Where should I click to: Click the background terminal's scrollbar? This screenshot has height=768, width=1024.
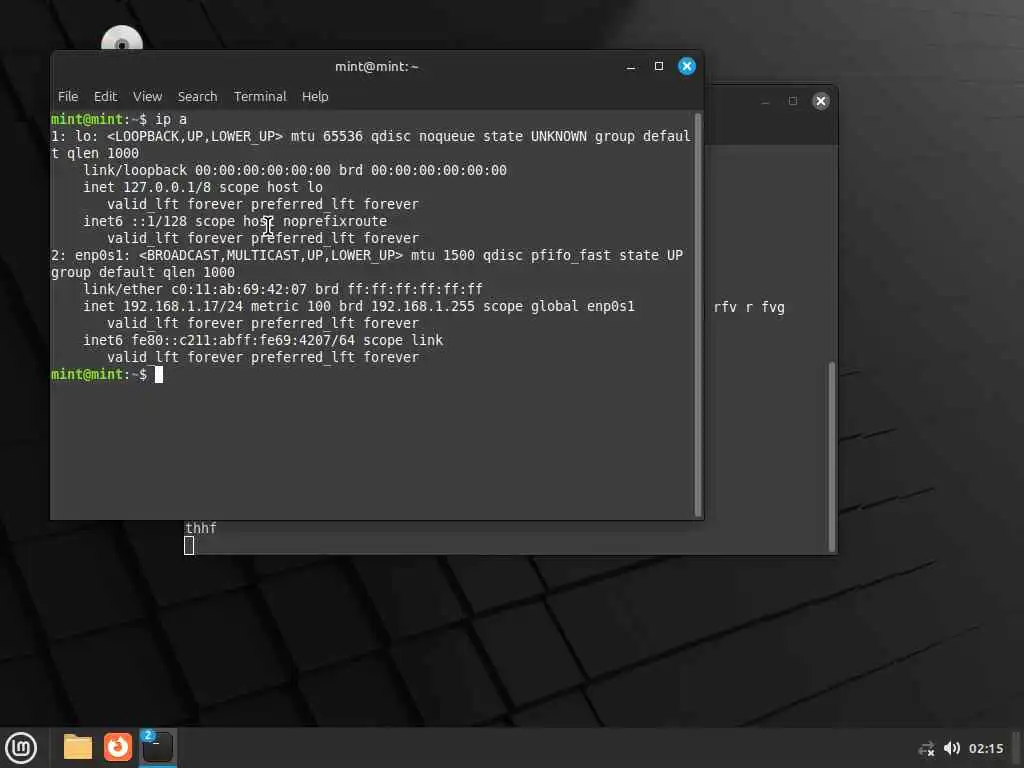pos(831,456)
